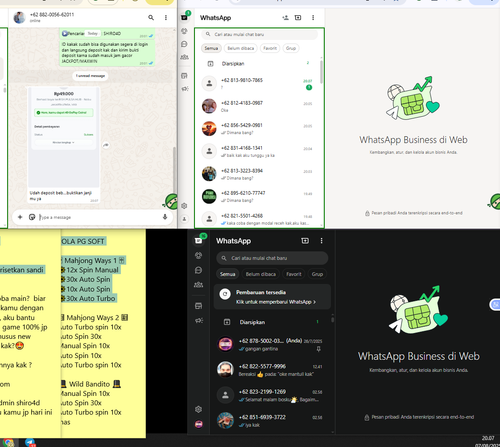Click the '1 unread message' pill
Viewport: 500px width, 447px height.
[90, 76]
